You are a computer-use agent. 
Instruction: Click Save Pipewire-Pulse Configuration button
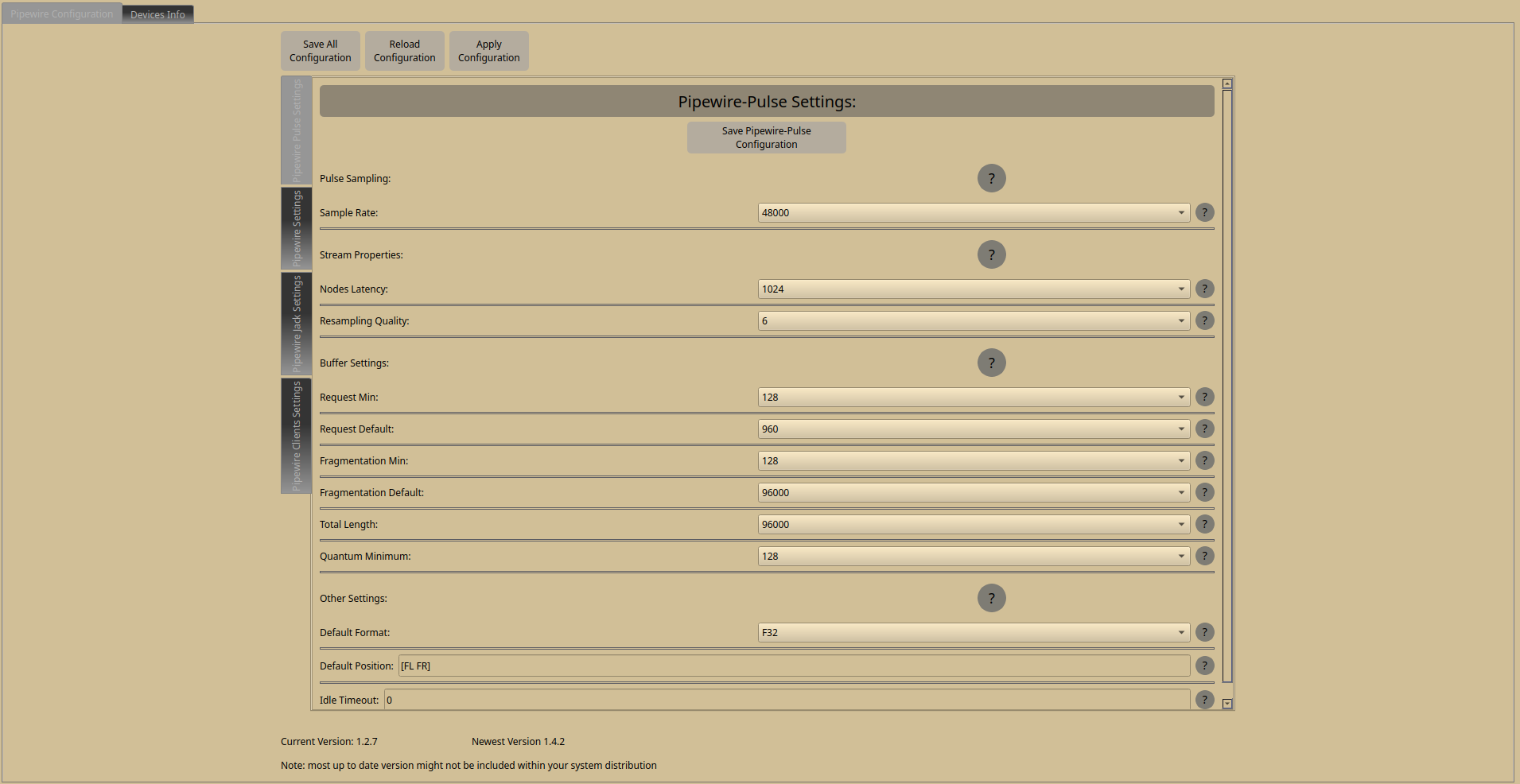point(767,138)
